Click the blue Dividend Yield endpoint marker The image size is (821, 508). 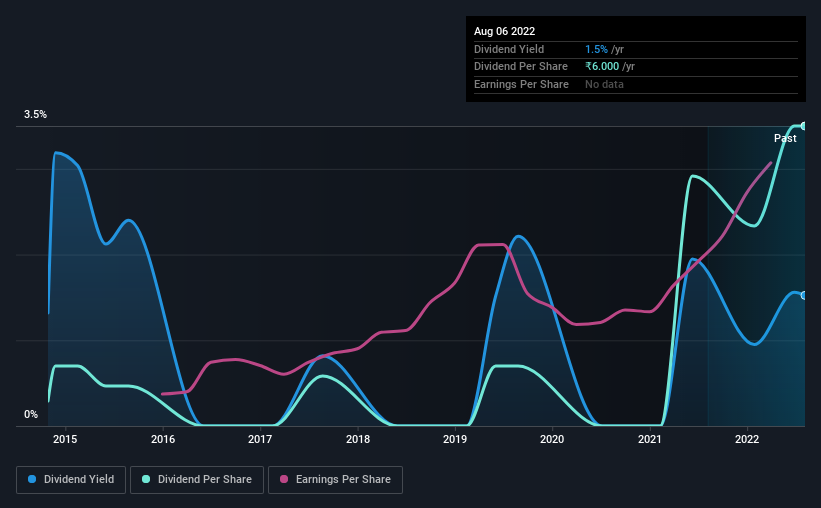click(803, 295)
